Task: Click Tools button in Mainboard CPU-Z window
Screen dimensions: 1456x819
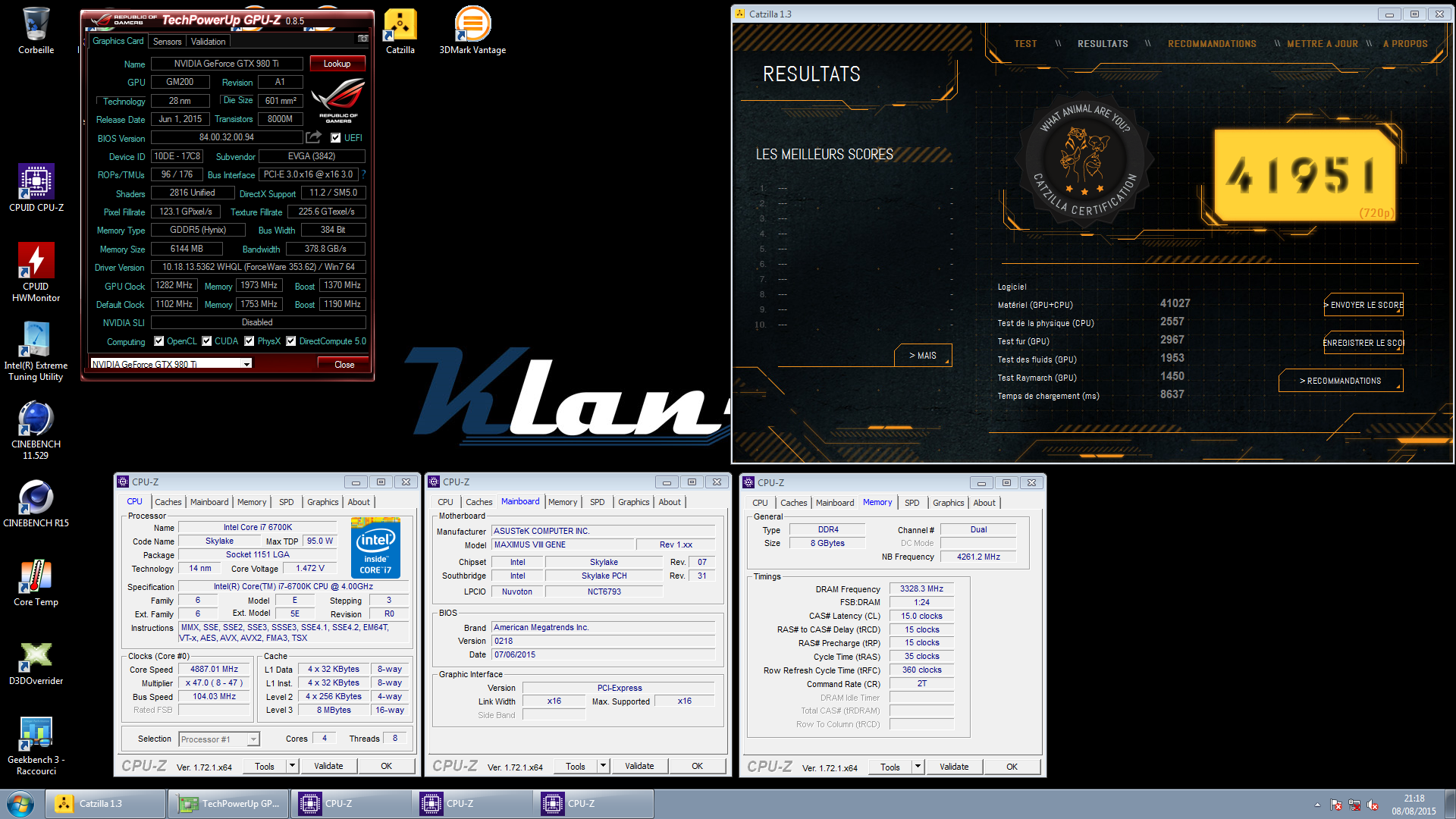Action: click(x=576, y=767)
